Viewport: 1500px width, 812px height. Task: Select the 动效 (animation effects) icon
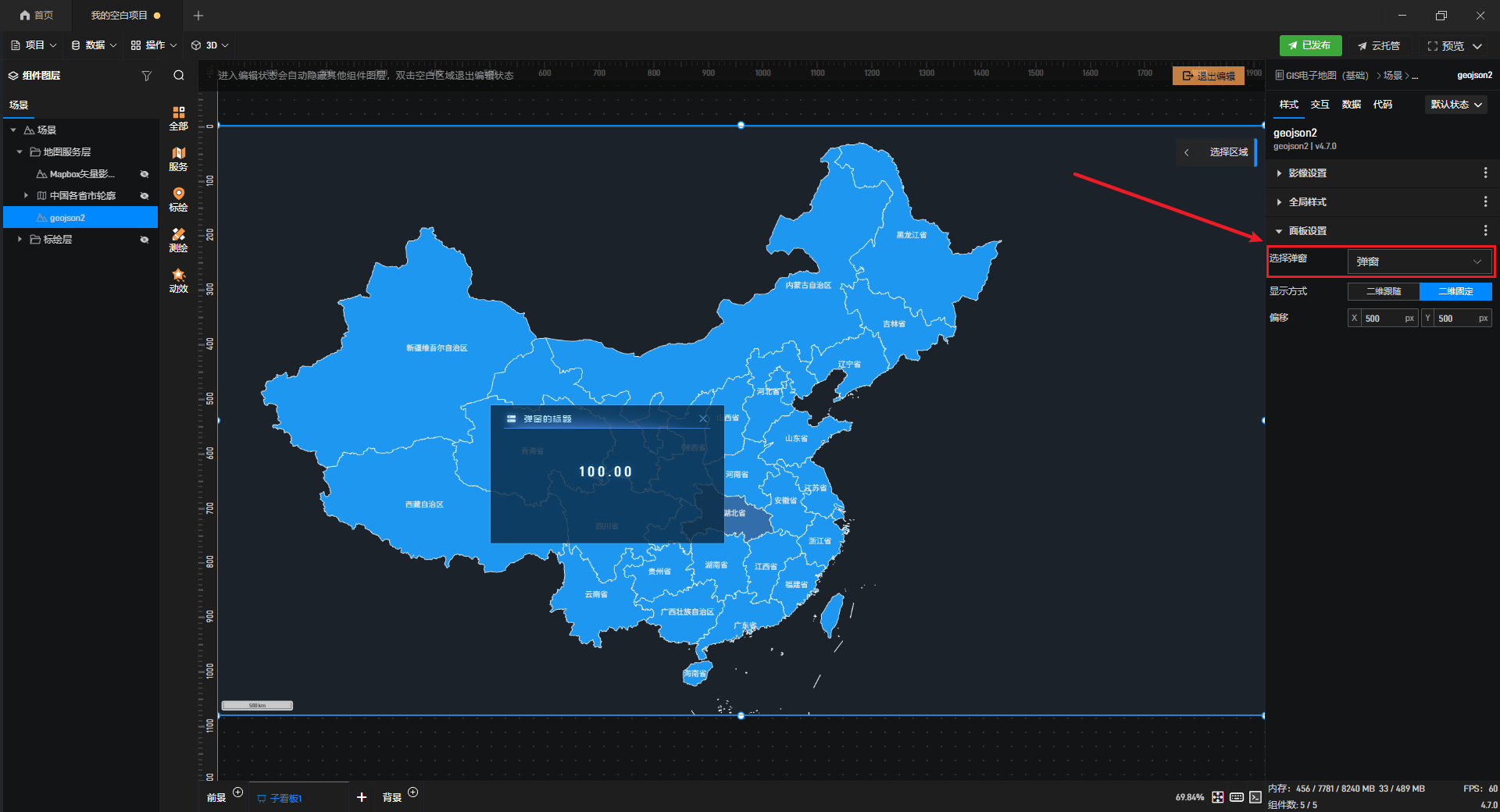[x=178, y=280]
